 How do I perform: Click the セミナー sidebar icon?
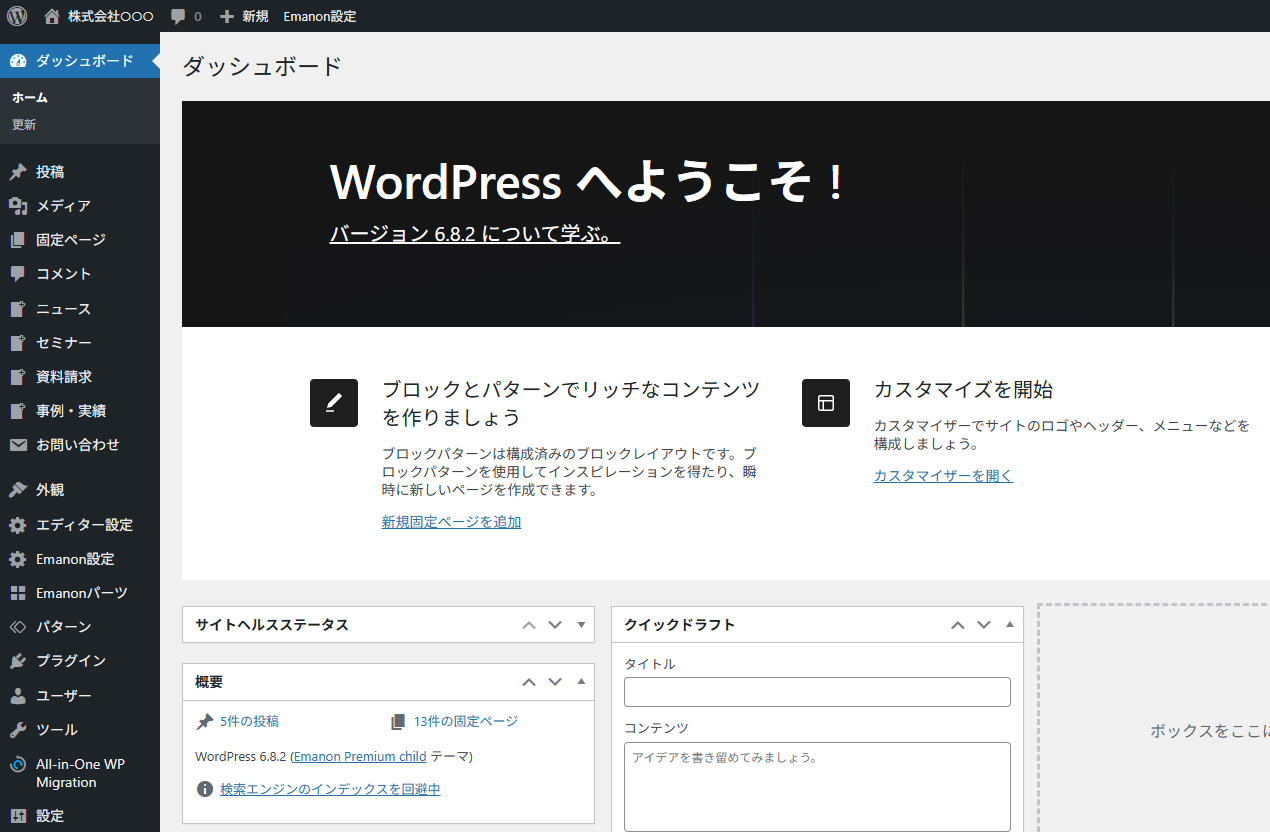[18, 343]
